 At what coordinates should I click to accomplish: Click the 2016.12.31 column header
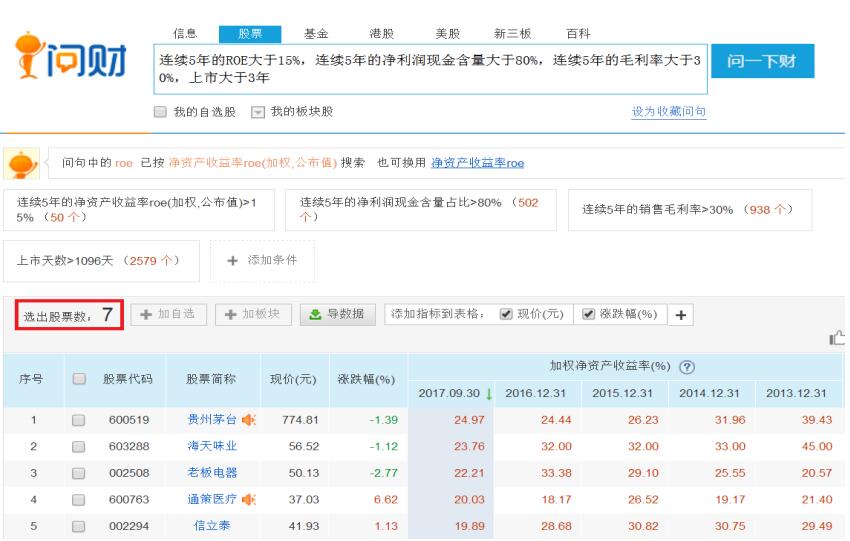click(536, 394)
